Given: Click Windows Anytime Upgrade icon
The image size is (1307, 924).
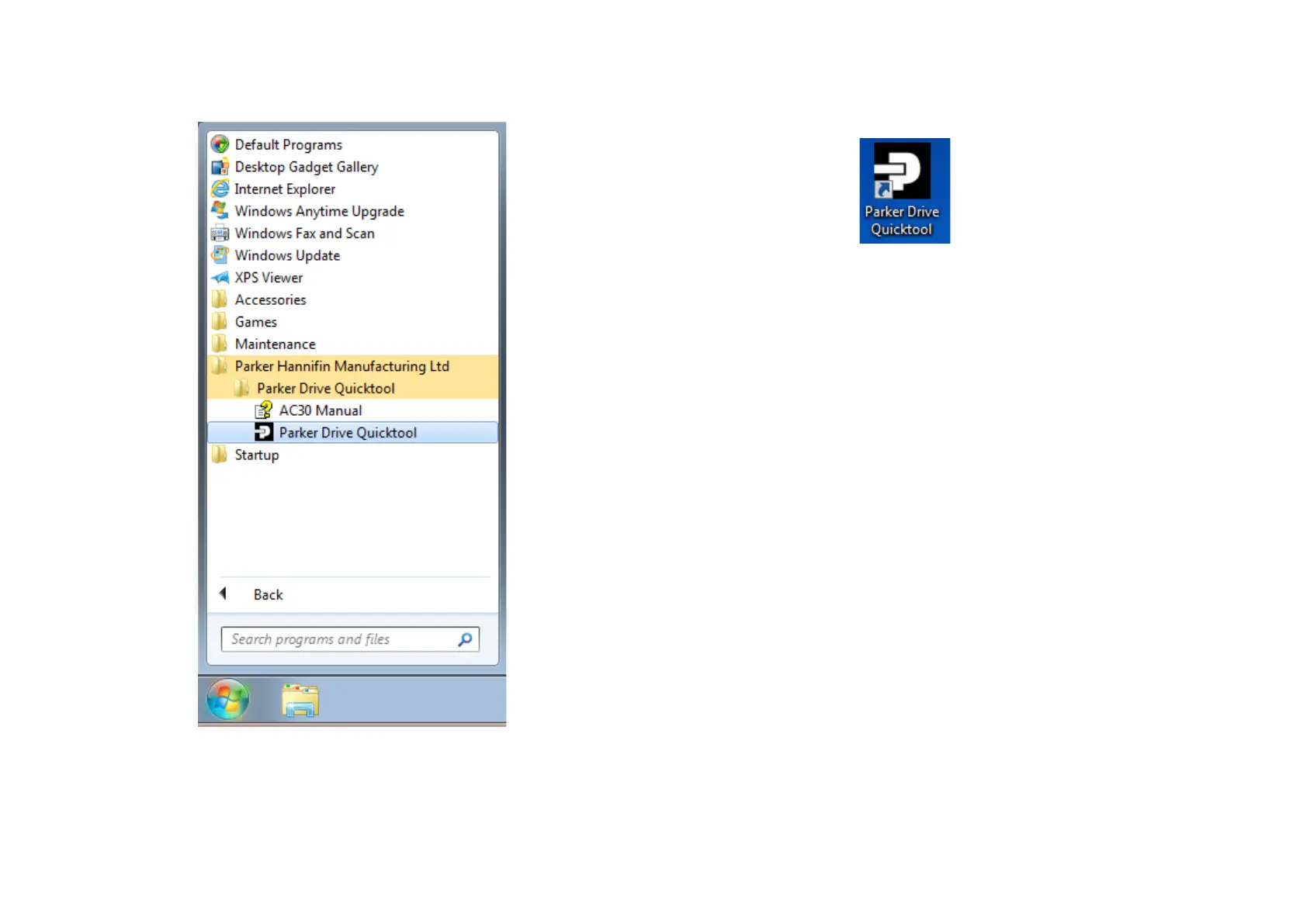Looking at the screenshot, I should 220,211.
